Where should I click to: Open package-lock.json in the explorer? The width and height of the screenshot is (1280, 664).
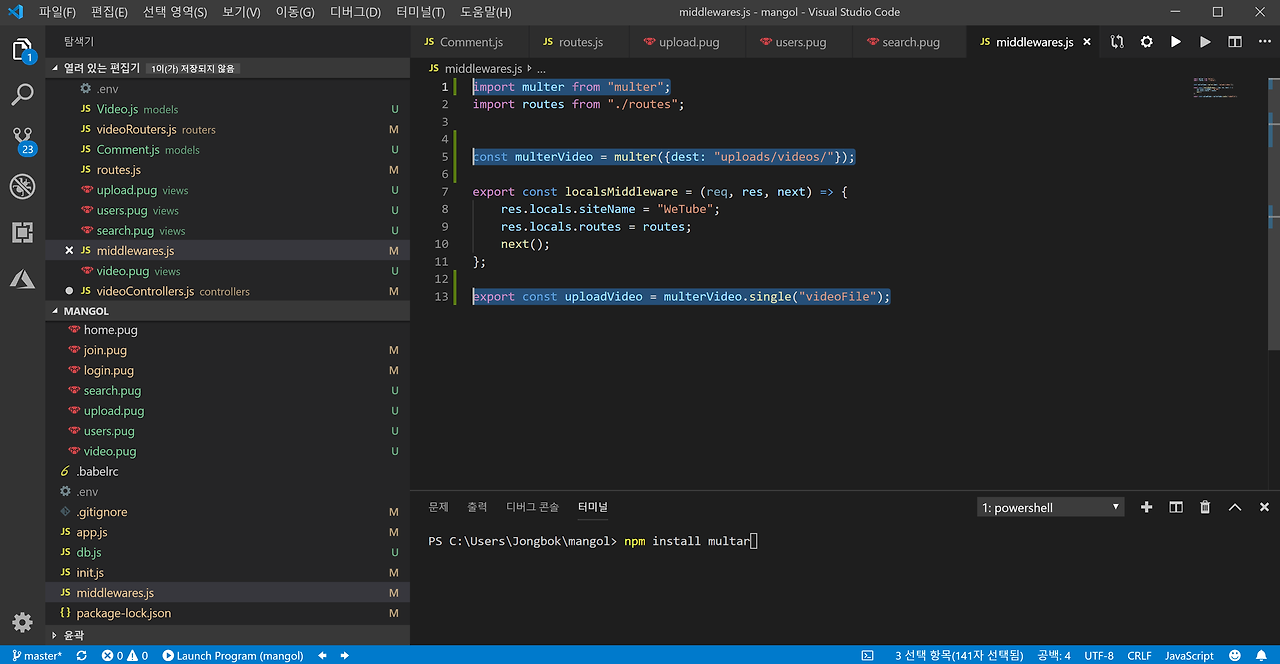tap(123, 613)
